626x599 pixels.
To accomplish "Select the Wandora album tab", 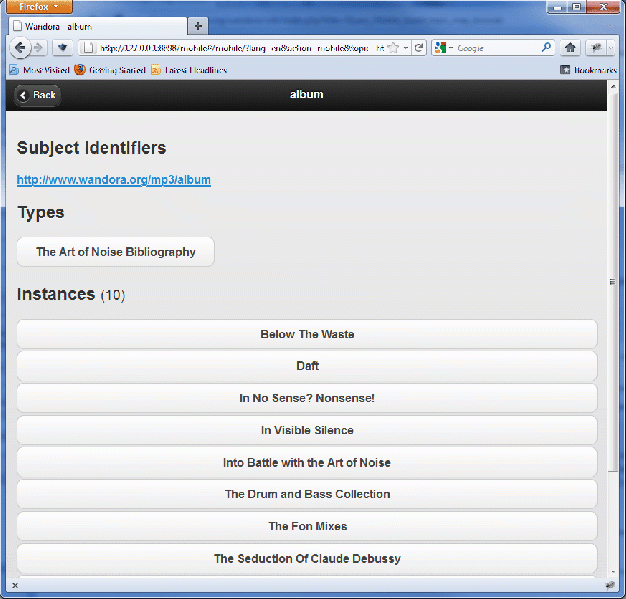I will click(95, 26).
